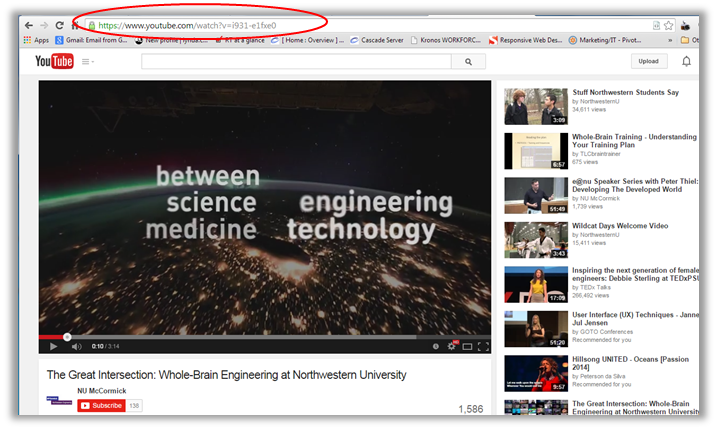Mute the video with the speaker icon
The height and width of the screenshot is (430, 717).
[x=76, y=346]
